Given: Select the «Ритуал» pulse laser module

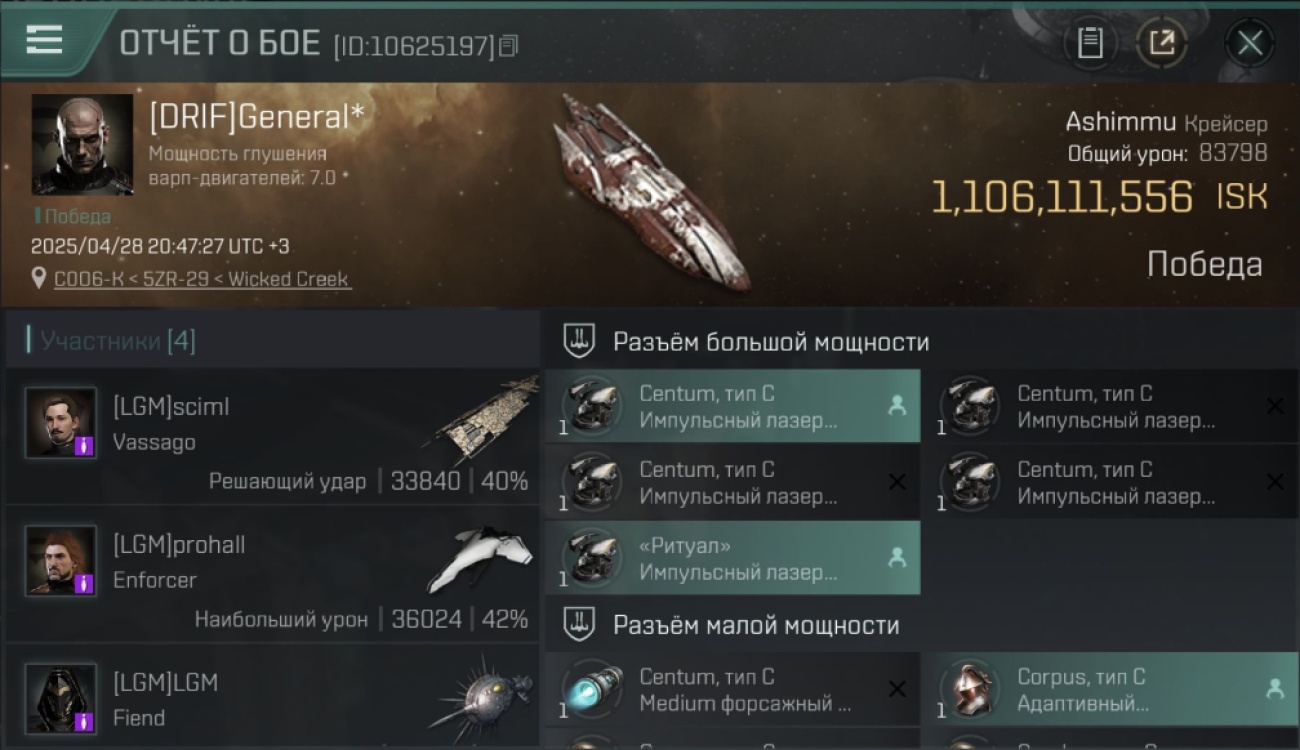Looking at the screenshot, I should pos(733,558).
